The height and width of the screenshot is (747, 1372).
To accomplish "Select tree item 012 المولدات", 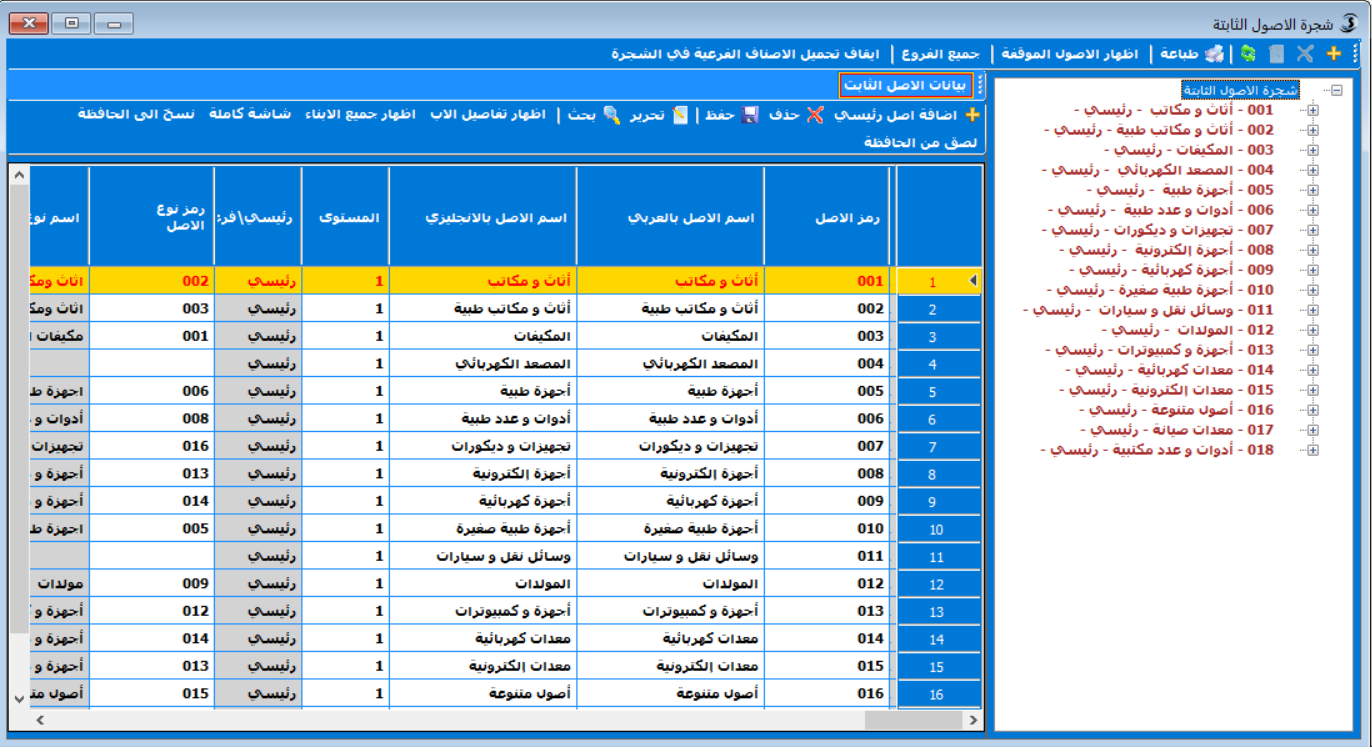I will tap(1187, 330).
